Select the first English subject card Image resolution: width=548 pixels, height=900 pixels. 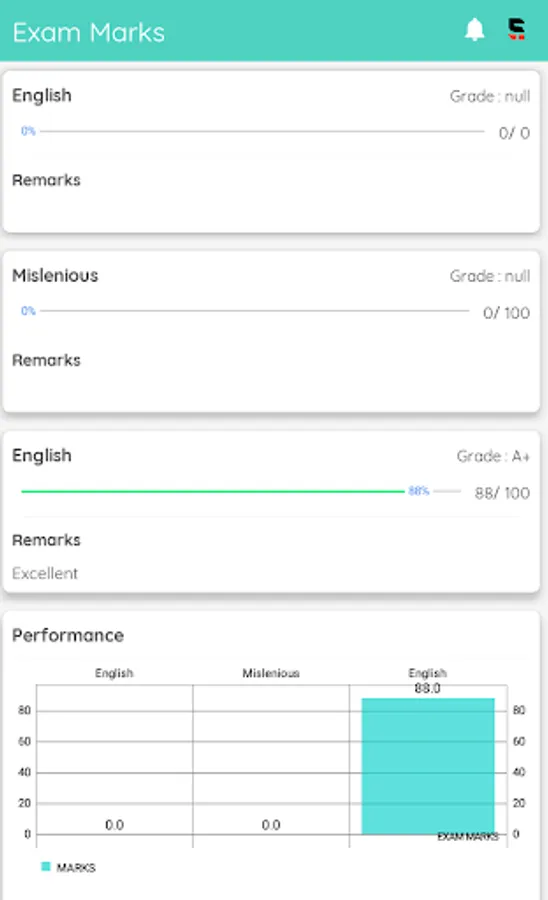click(x=271, y=152)
